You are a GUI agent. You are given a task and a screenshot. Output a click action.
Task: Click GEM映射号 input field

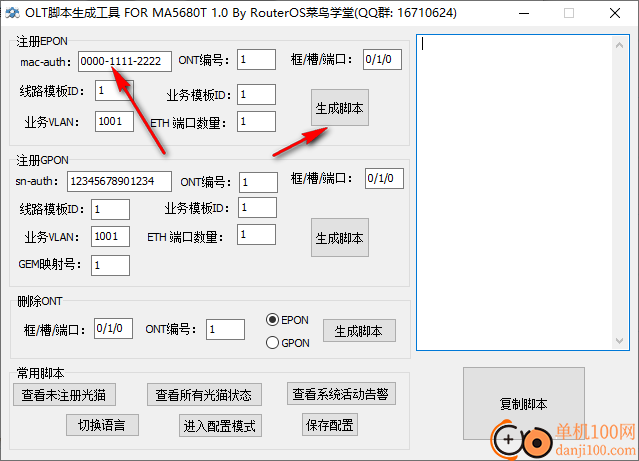[x=110, y=265]
